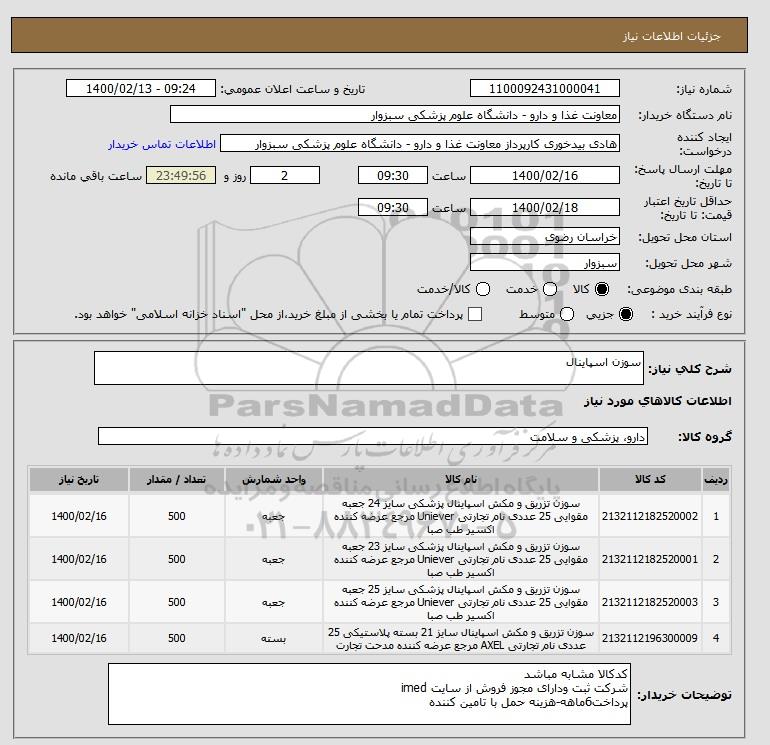Select the خدمت radio button
This screenshot has width=770, height=745.
(x=550, y=289)
